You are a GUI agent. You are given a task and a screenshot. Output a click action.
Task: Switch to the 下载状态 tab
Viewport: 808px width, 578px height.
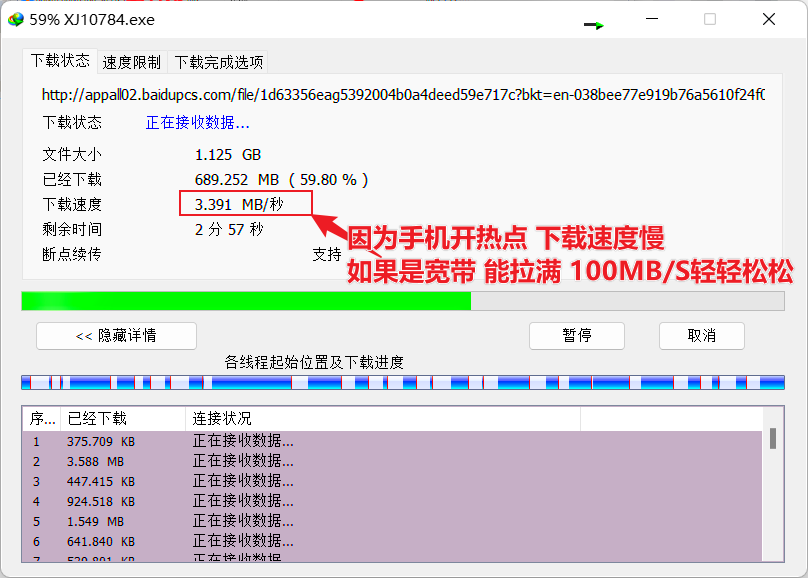click(60, 61)
